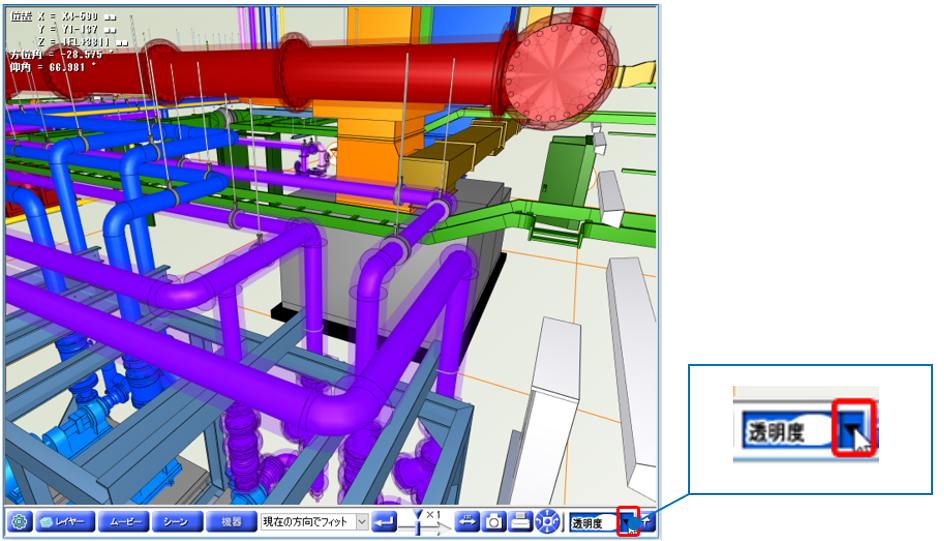Open the settings gear icon
Viewport: 944px width, 541px height.
click(x=17, y=521)
